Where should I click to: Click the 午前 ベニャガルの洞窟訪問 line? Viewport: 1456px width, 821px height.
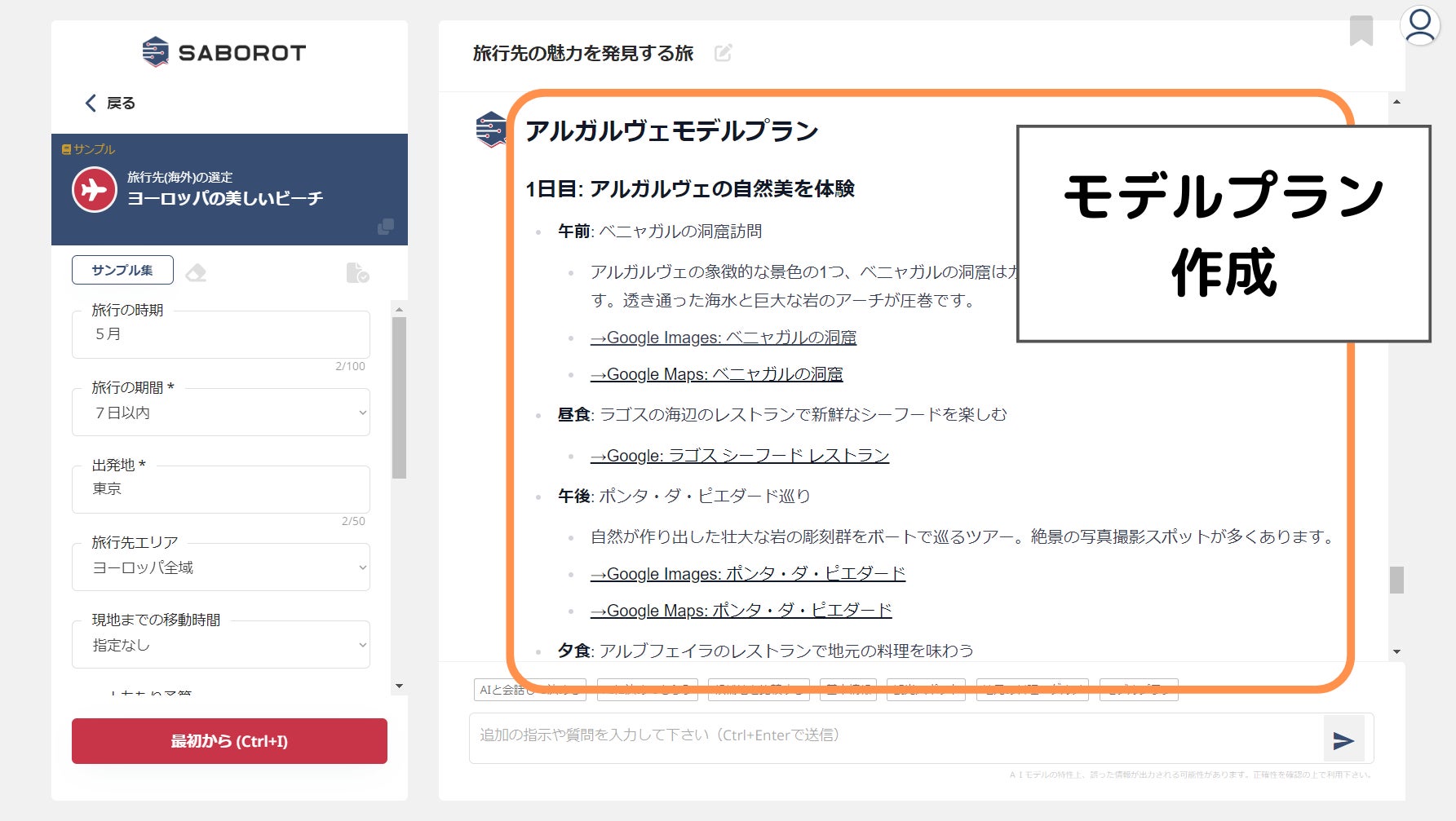click(x=660, y=232)
